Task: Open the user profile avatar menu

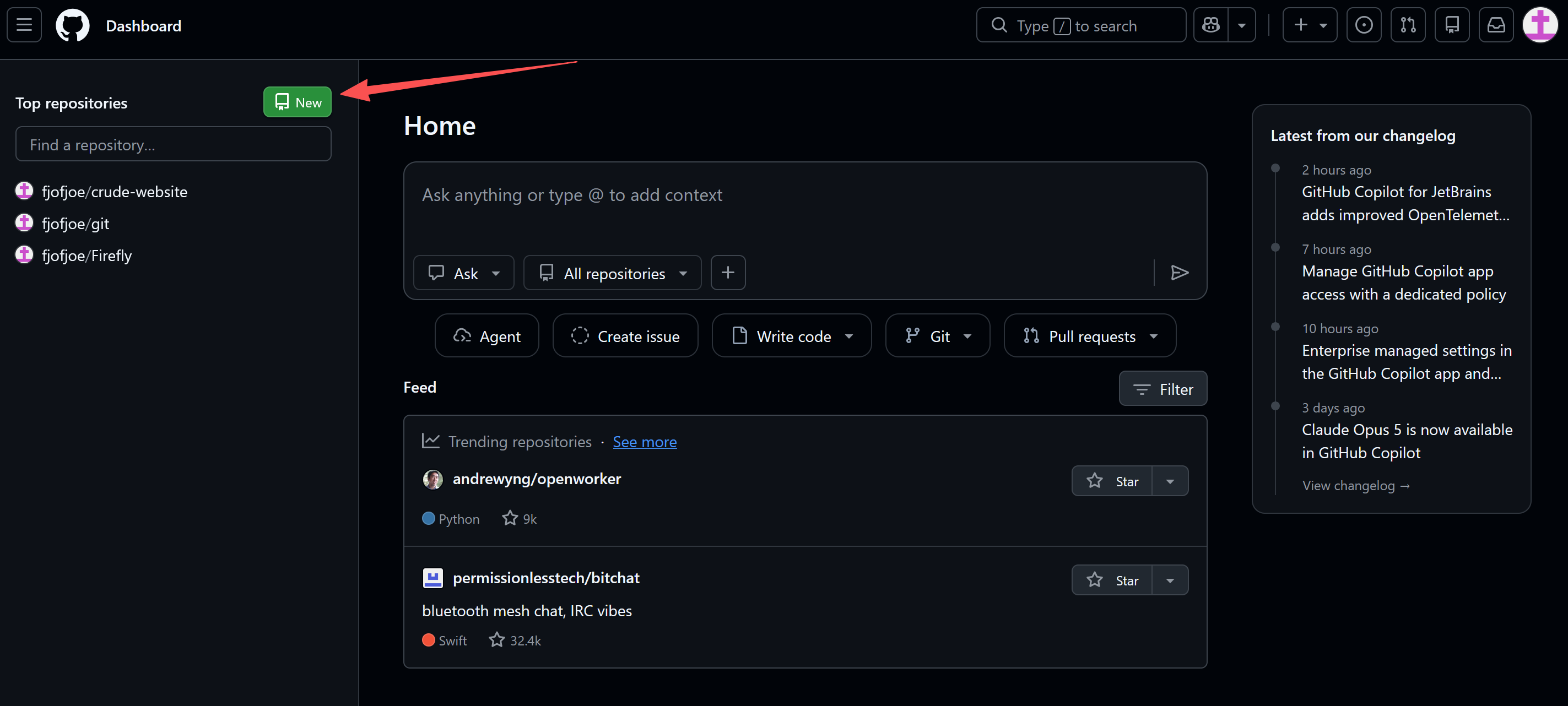Action: coord(1539,25)
